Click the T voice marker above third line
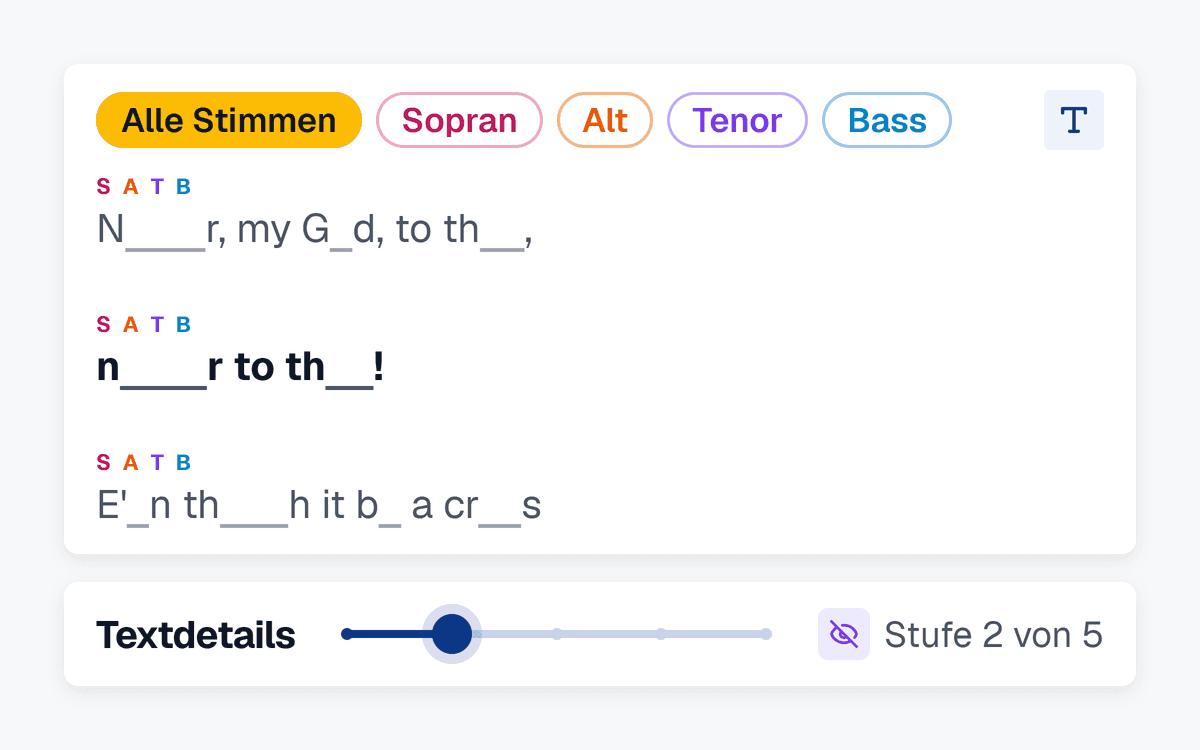 pyautogui.click(x=157, y=462)
